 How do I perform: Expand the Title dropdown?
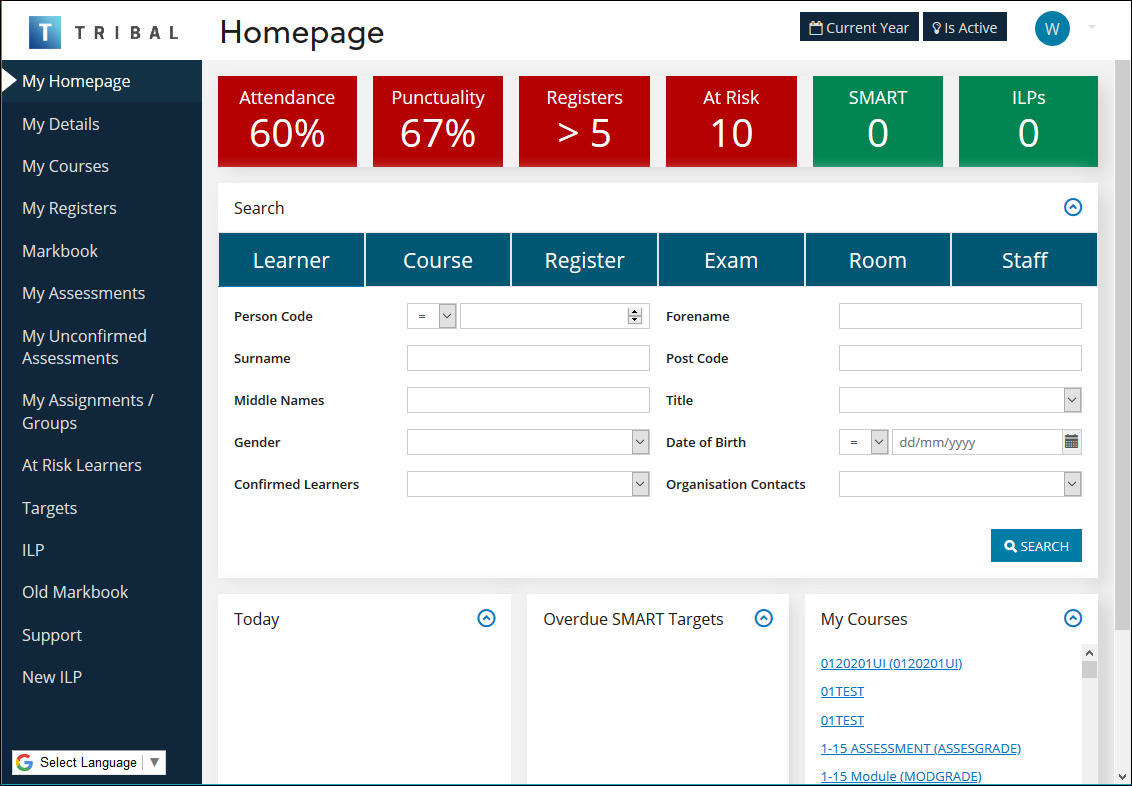coord(960,400)
